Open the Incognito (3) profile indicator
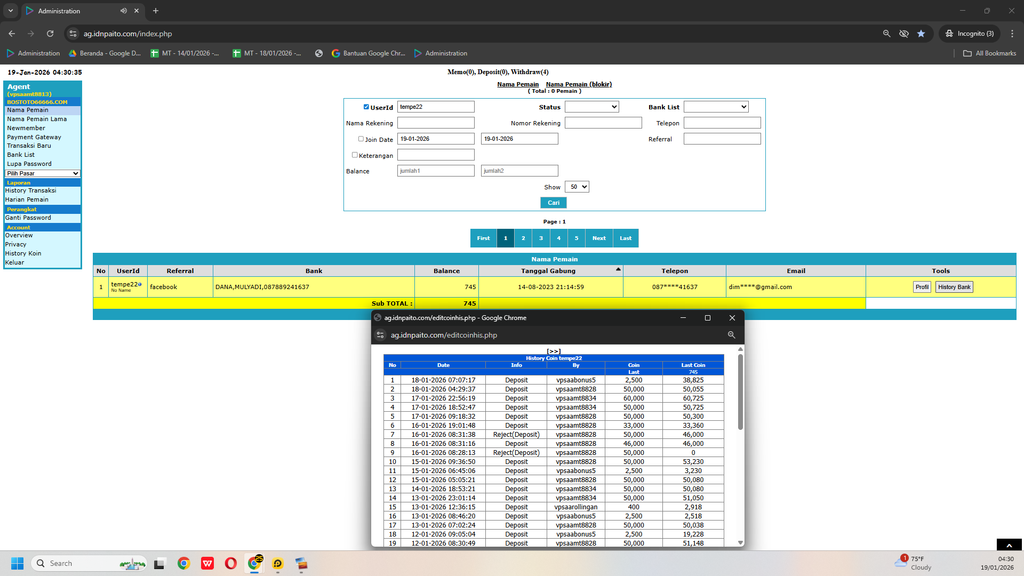The image size is (1024, 576). pyautogui.click(x=969, y=33)
